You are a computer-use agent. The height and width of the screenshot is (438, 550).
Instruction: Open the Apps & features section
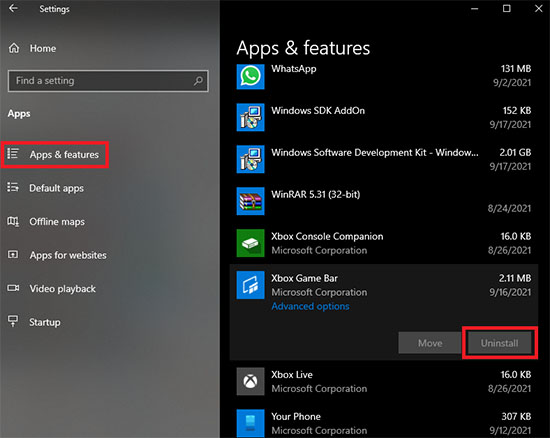(55, 155)
